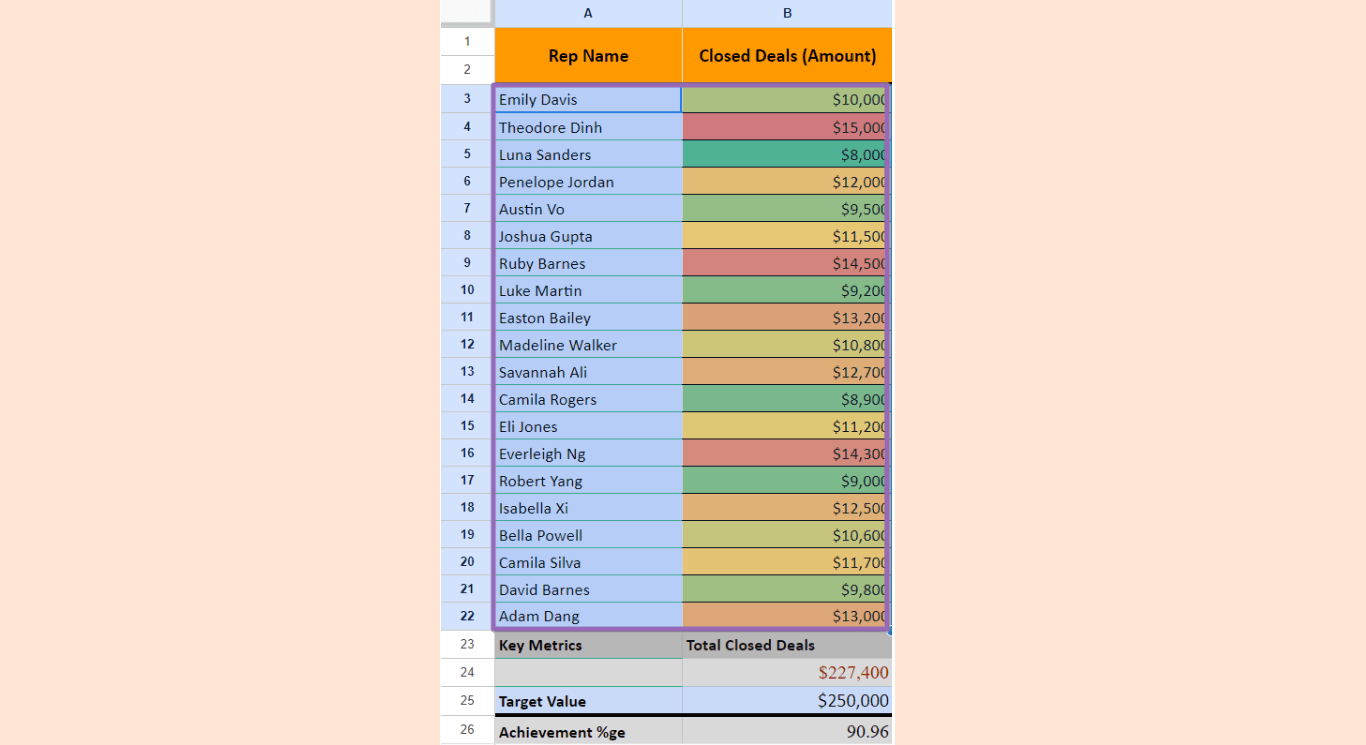The image size is (1366, 745).
Task: Click the $250,000 target cell
Action: 787,700
